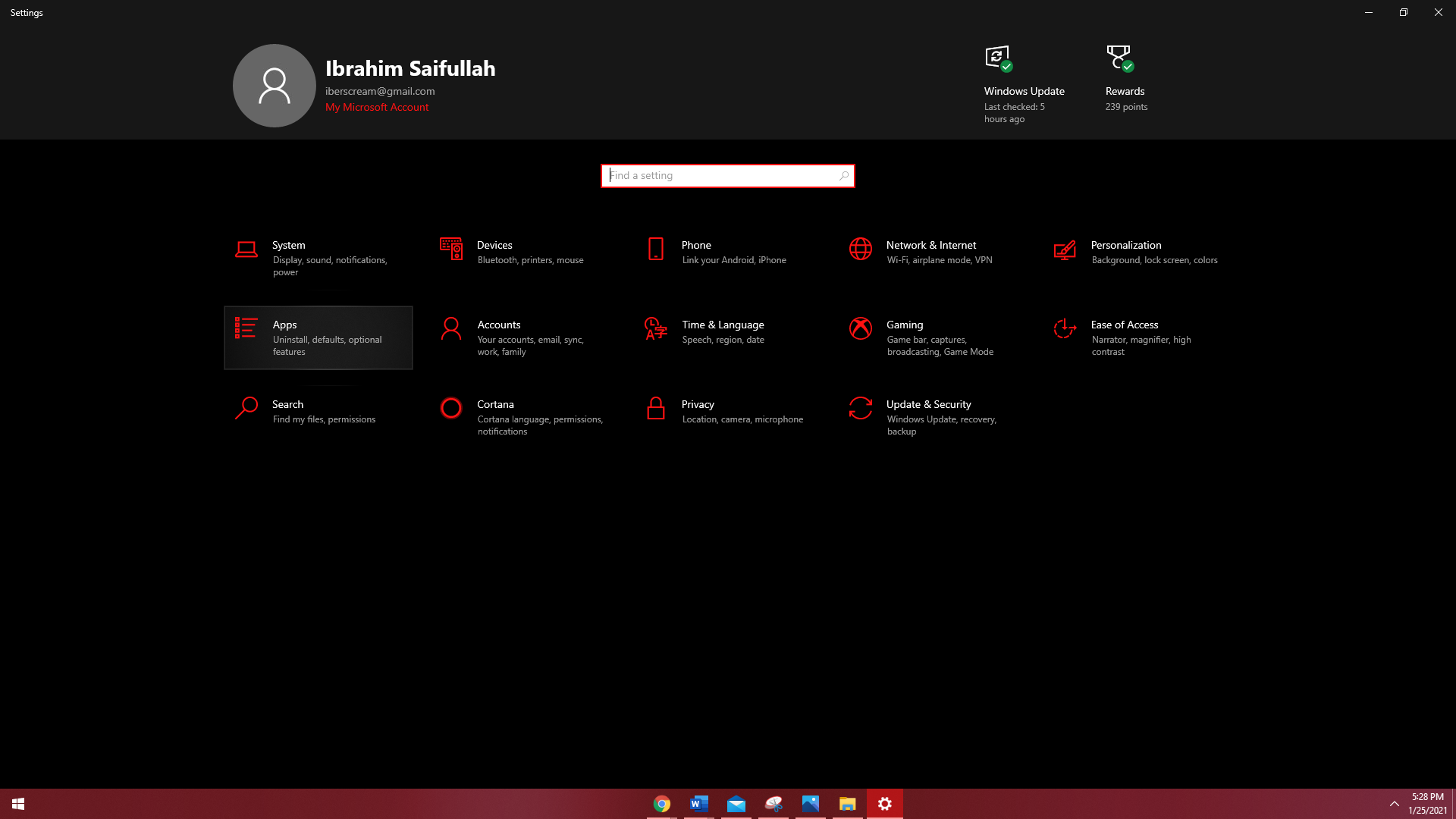Select the Time & Language title
This screenshot has height=819, width=1456.
tap(723, 325)
